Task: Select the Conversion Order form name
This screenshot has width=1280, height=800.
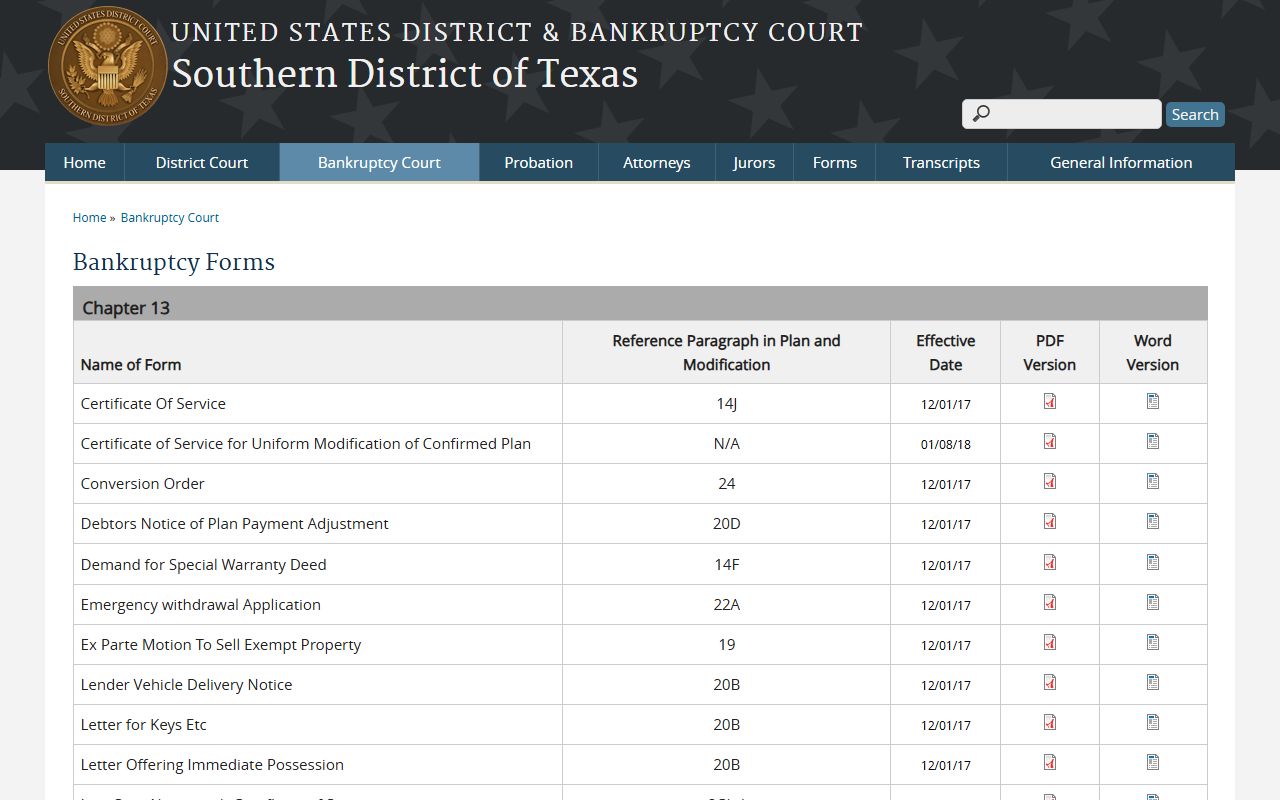Action: click(x=143, y=483)
